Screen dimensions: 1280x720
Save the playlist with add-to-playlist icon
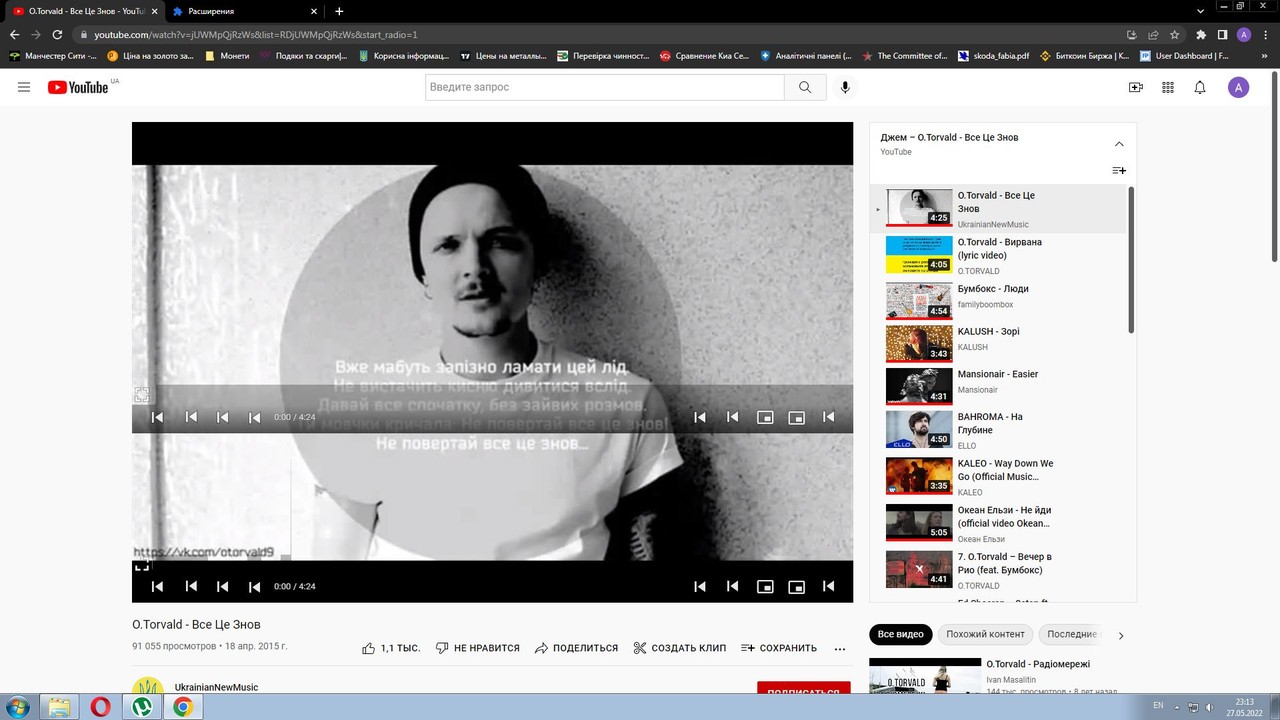1119,170
